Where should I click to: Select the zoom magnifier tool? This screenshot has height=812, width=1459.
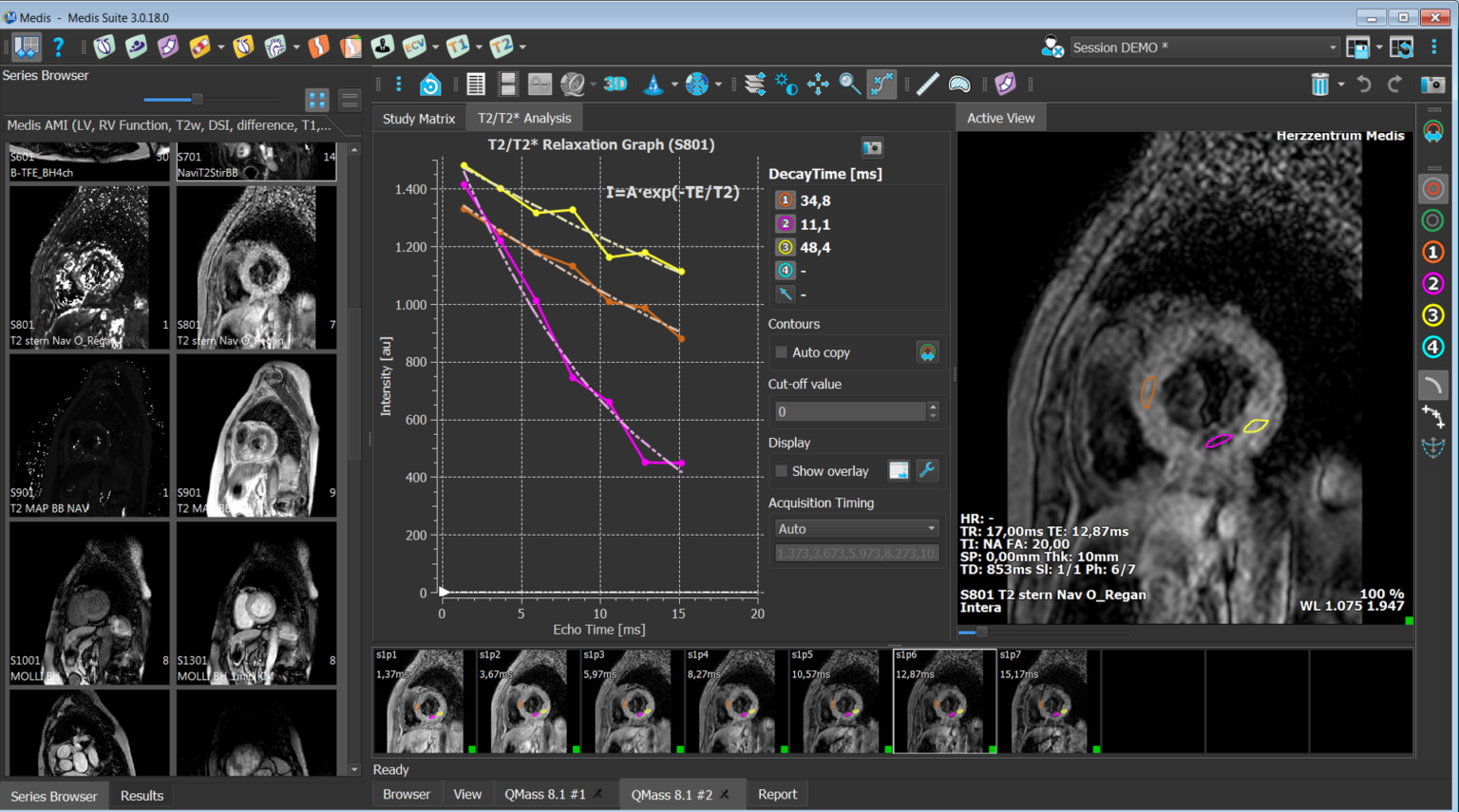tap(849, 85)
